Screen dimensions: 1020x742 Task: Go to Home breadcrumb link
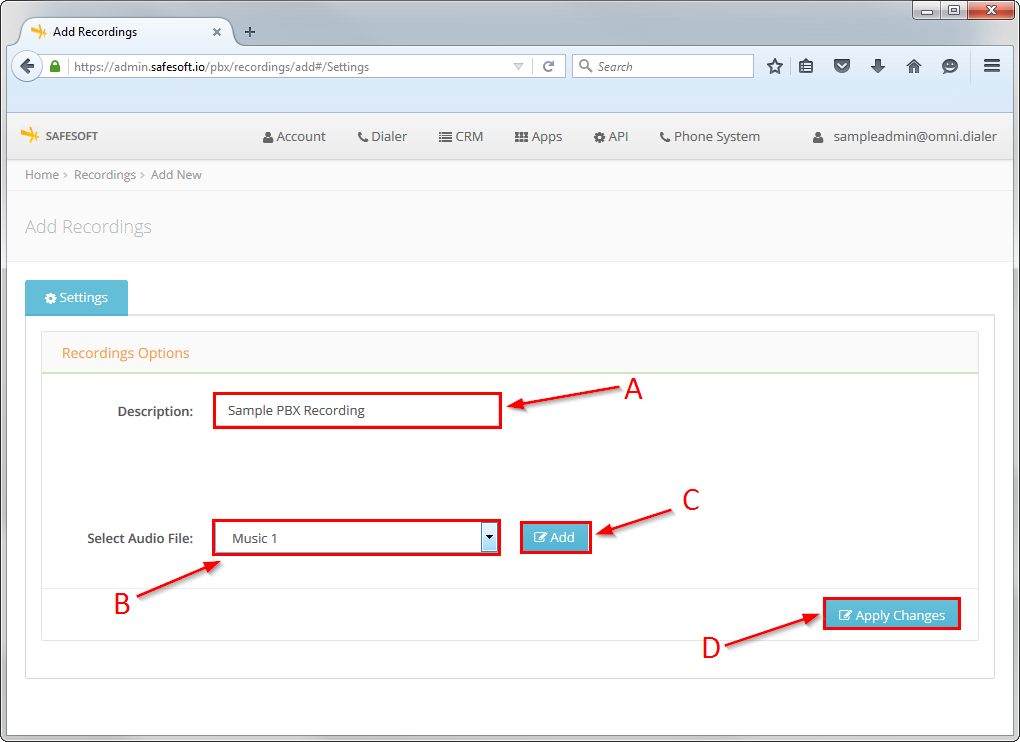42,175
